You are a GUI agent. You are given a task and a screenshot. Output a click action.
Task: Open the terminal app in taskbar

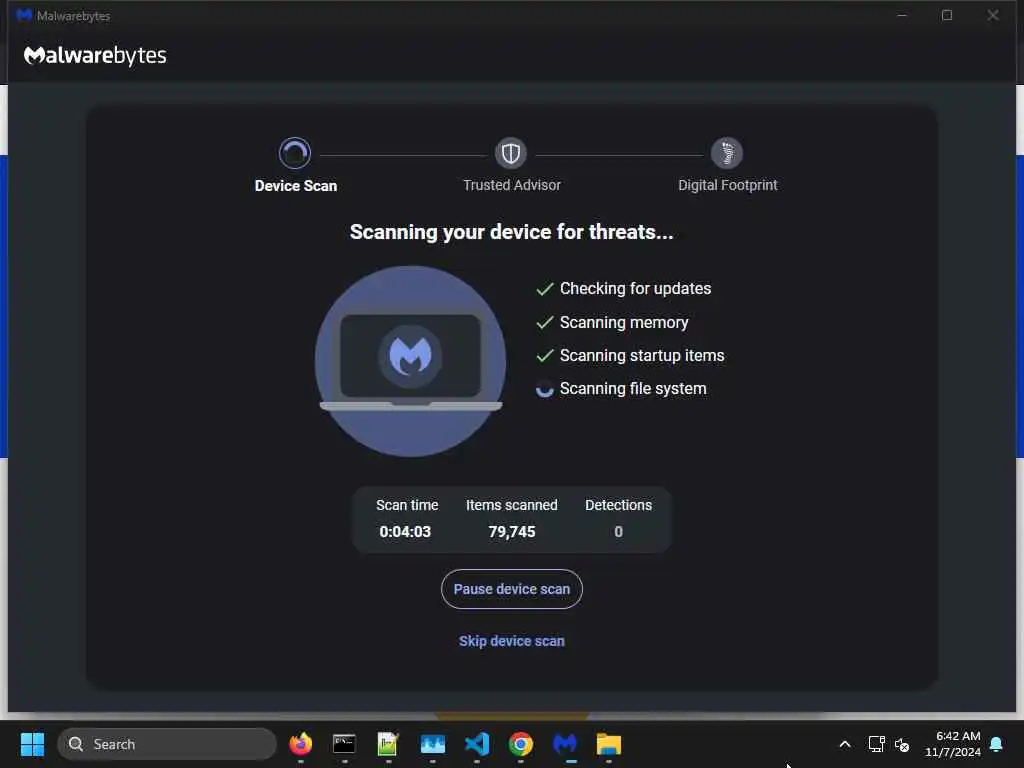pos(344,744)
